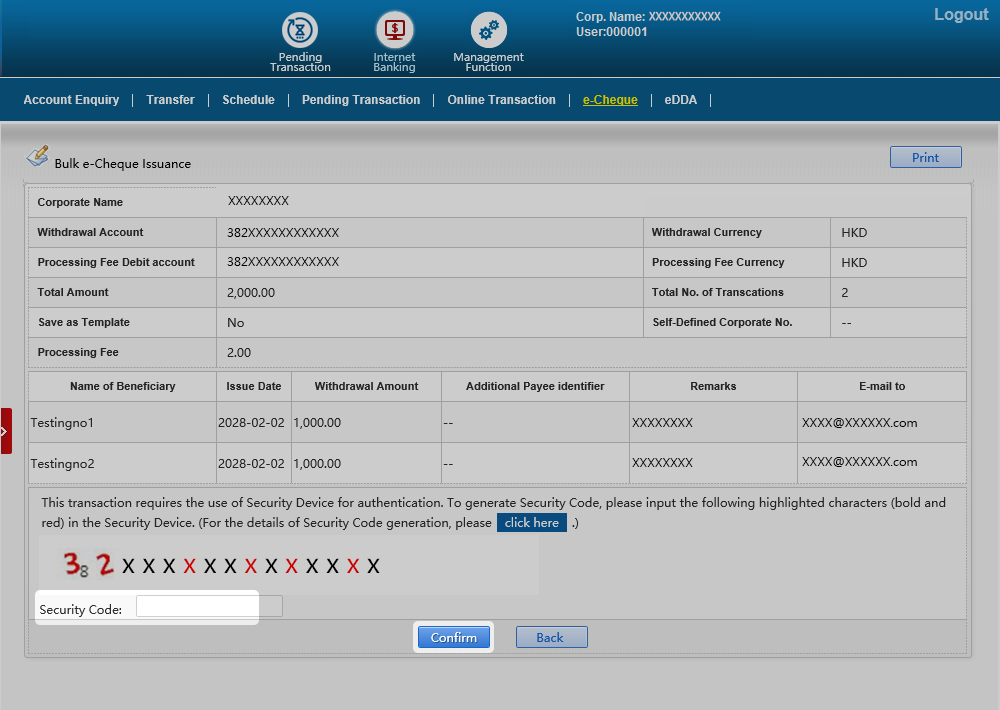Open the Transfer menu
1000x710 pixels.
click(170, 100)
